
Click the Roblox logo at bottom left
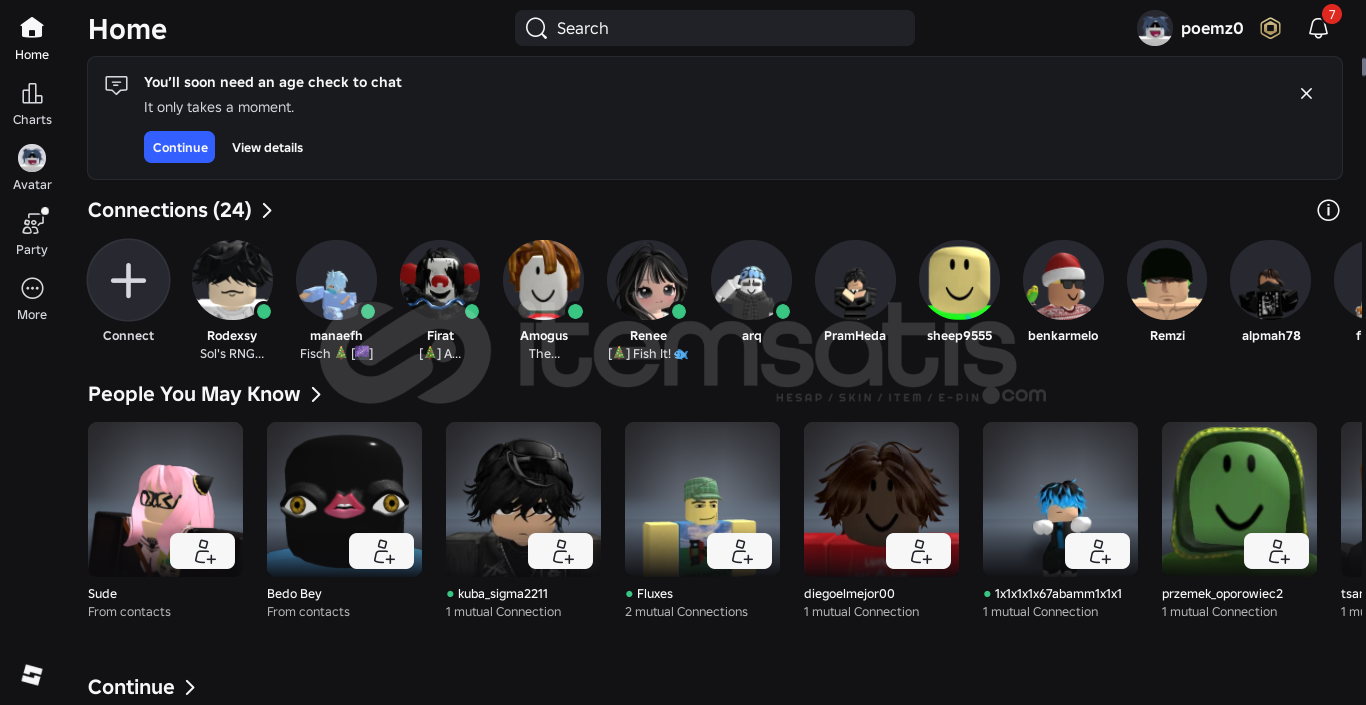tap(32, 675)
